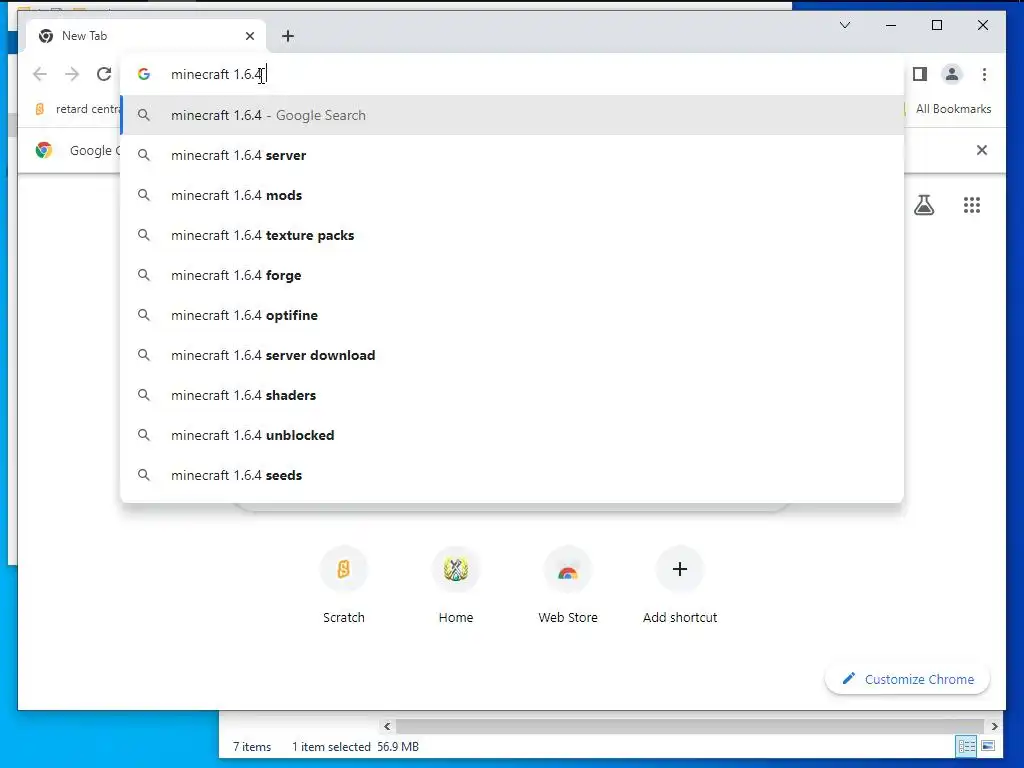The height and width of the screenshot is (768, 1024).
Task: Click the Google 'G' icon in address bar
Action: 144,74
